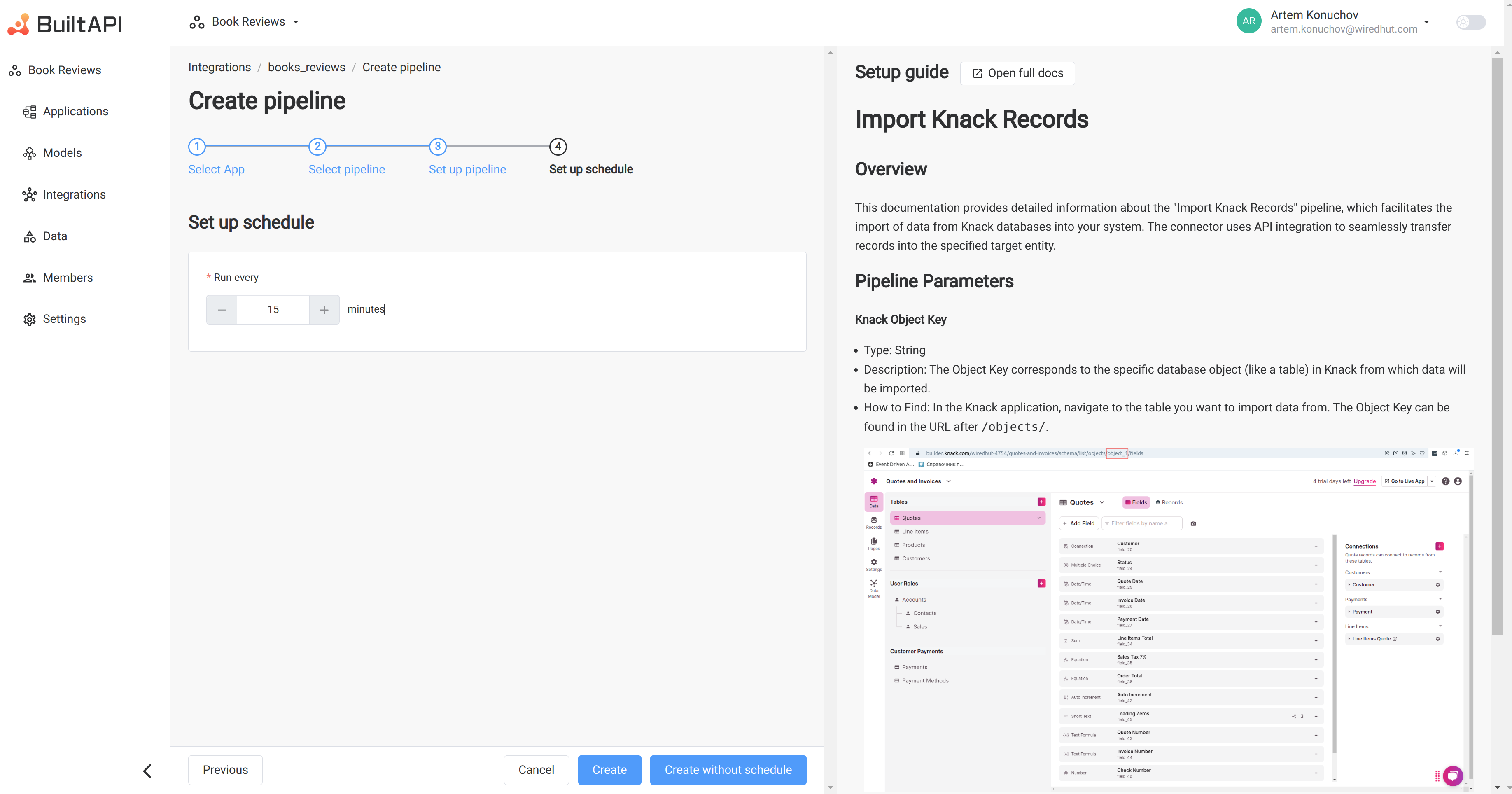The height and width of the screenshot is (794, 1512).
Task: Open Settings in the sidebar
Action: [x=64, y=319]
